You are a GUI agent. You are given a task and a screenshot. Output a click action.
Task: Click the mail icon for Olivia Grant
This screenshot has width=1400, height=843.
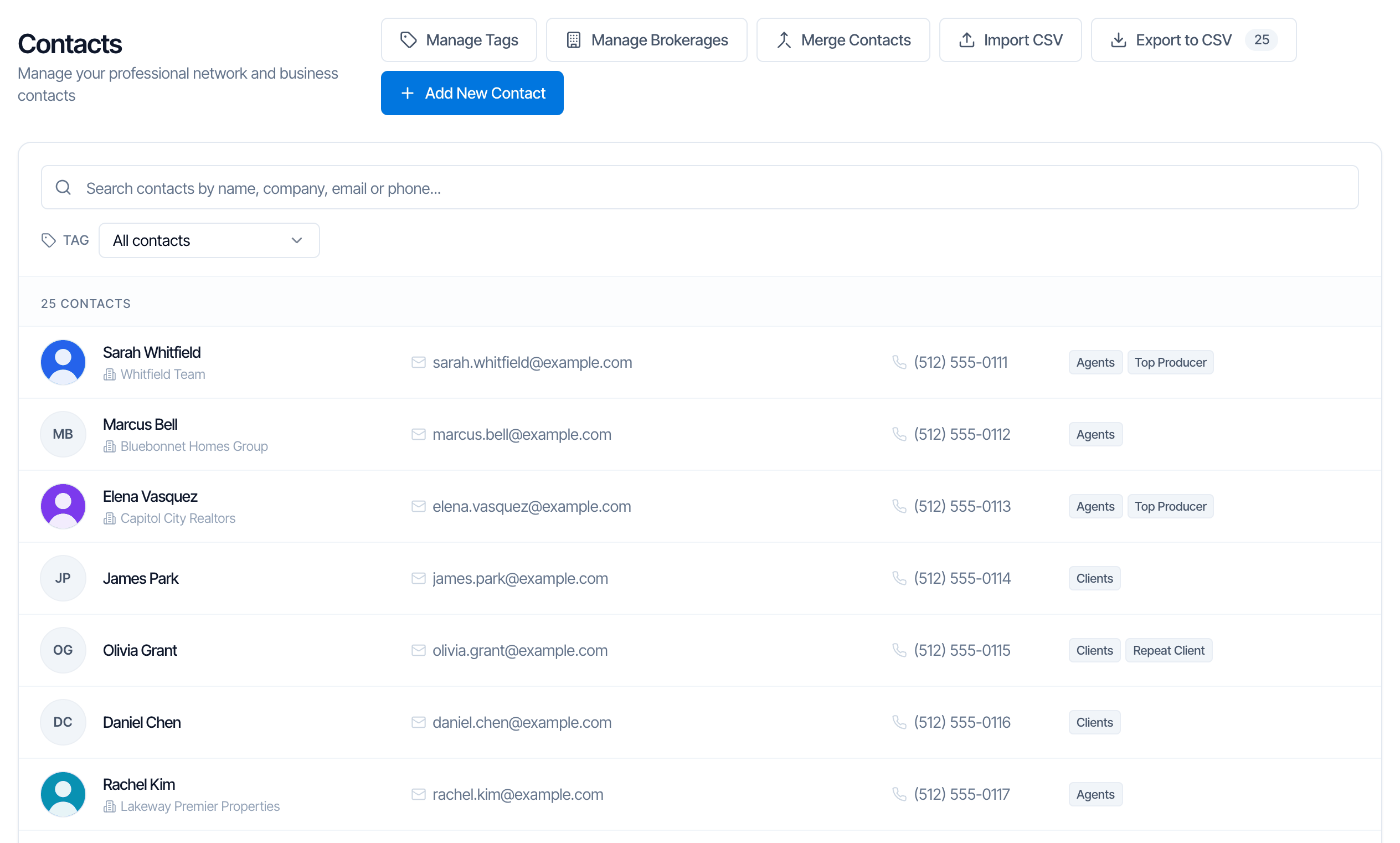coord(418,650)
